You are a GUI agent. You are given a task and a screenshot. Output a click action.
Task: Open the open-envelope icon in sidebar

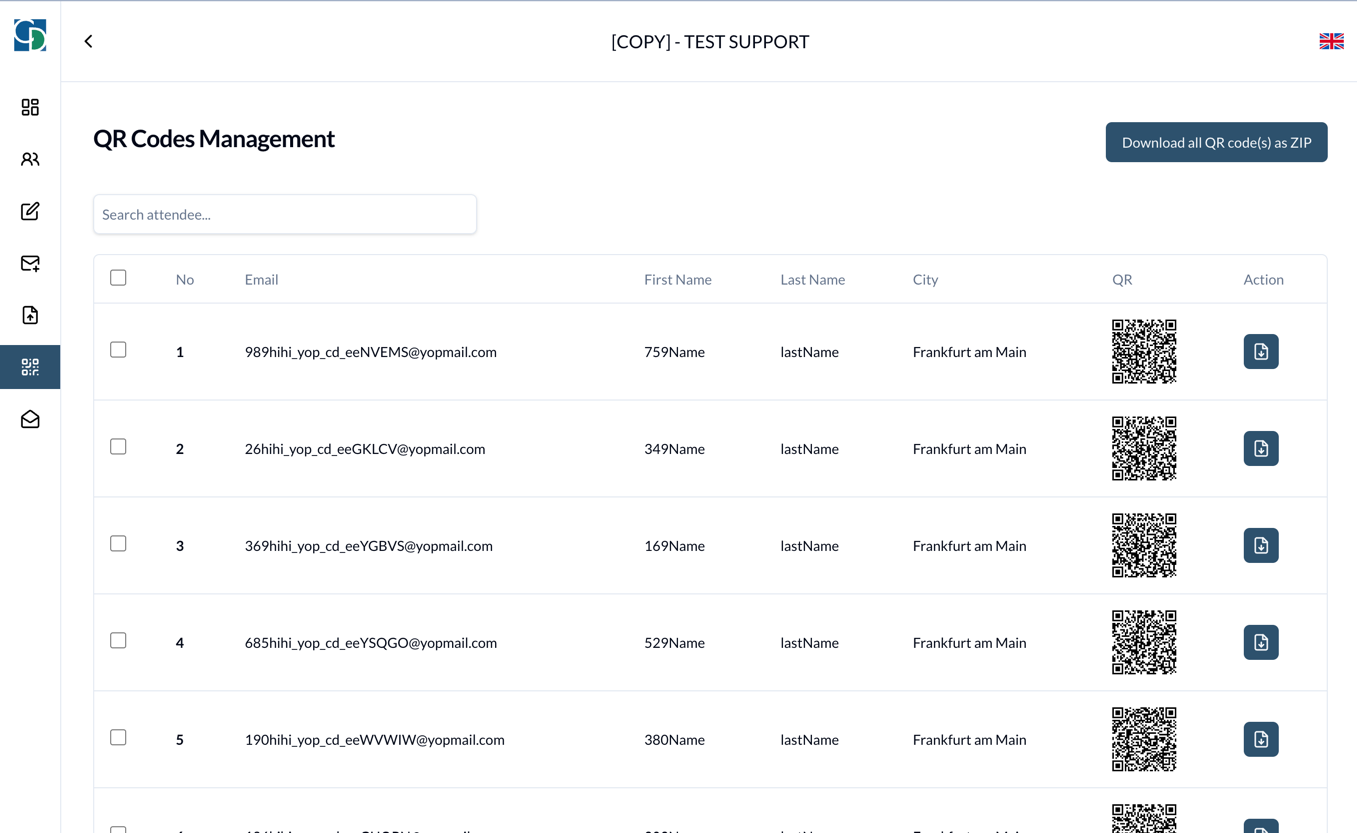30,419
